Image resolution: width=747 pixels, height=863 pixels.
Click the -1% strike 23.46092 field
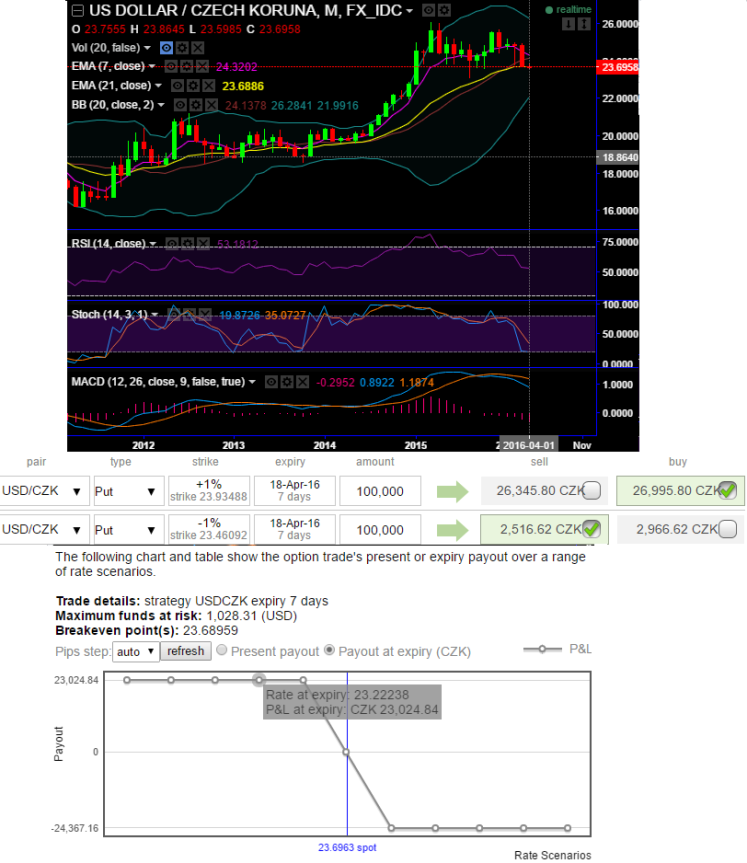click(x=209, y=529)
